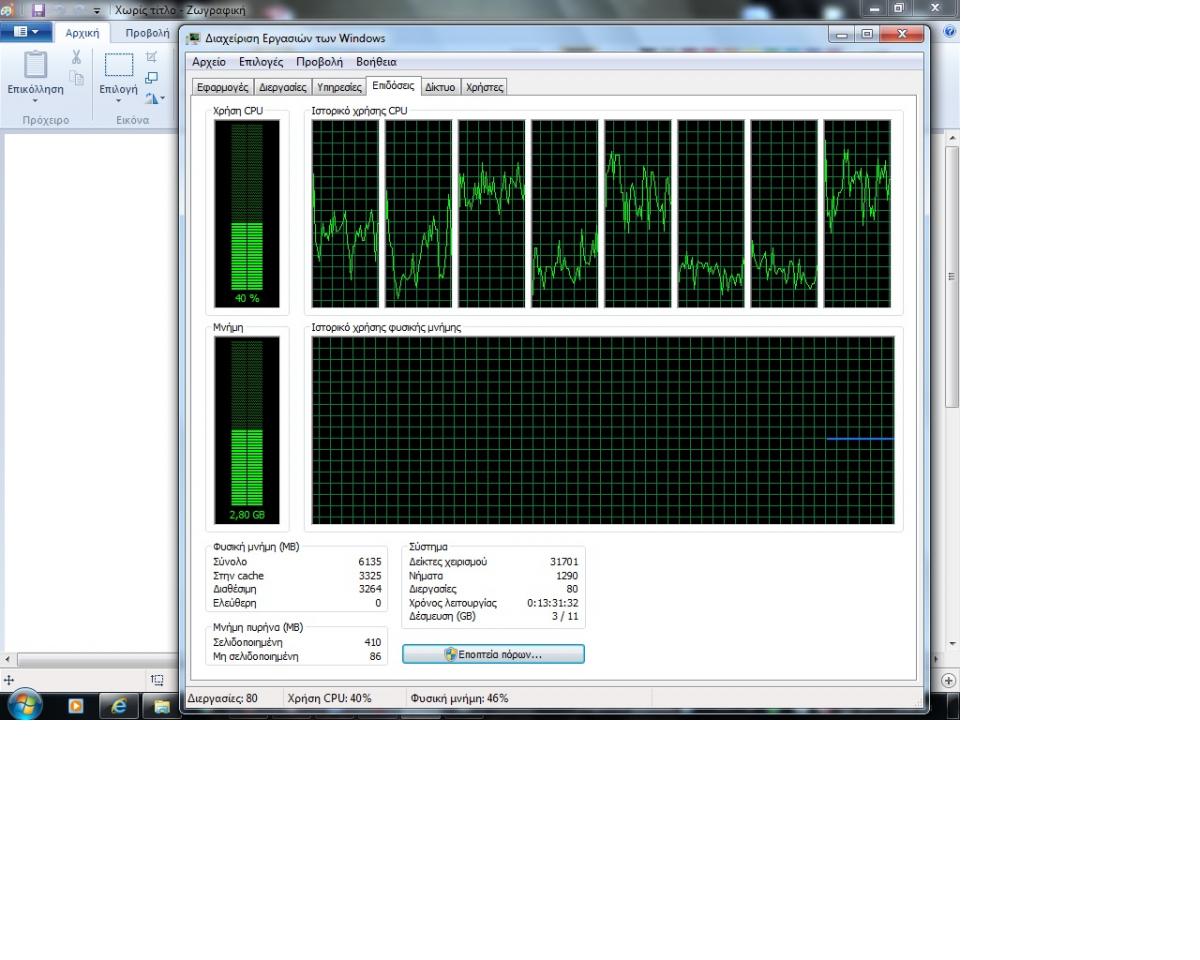Click the first CPU core history graph
This screenshot has height=960, width=1200.
click(x=345, y=214)
